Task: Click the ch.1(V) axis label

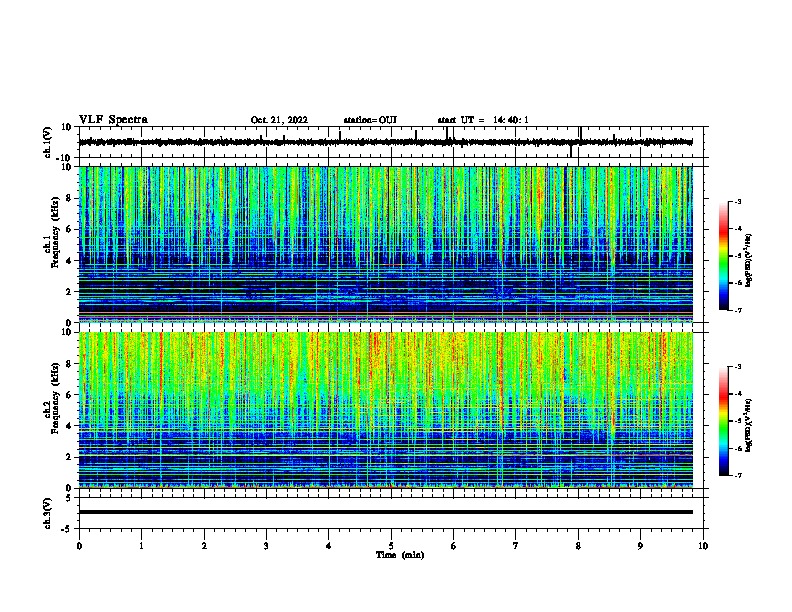Action: 48,142
